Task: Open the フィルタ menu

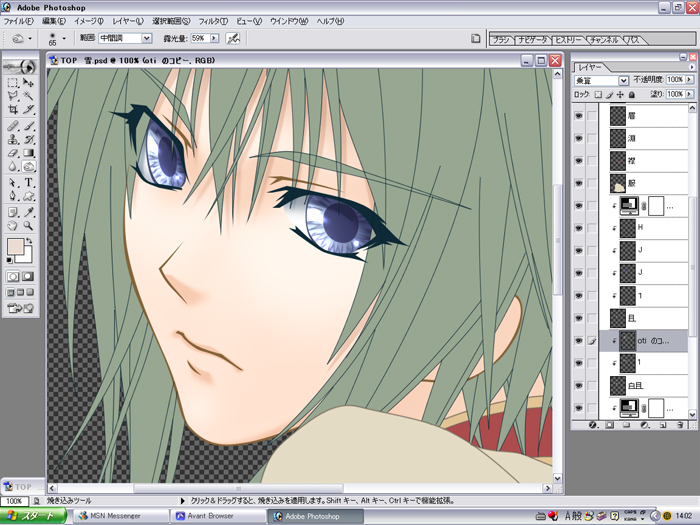Action: pyautogui.click(x=213, y=21)
